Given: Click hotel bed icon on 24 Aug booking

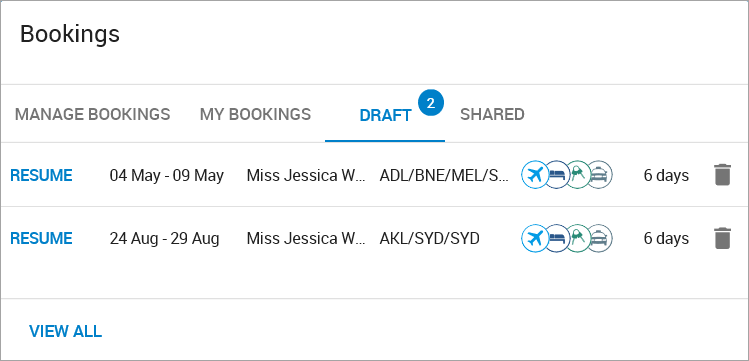Looking at the screenshot, I should 556,238.
